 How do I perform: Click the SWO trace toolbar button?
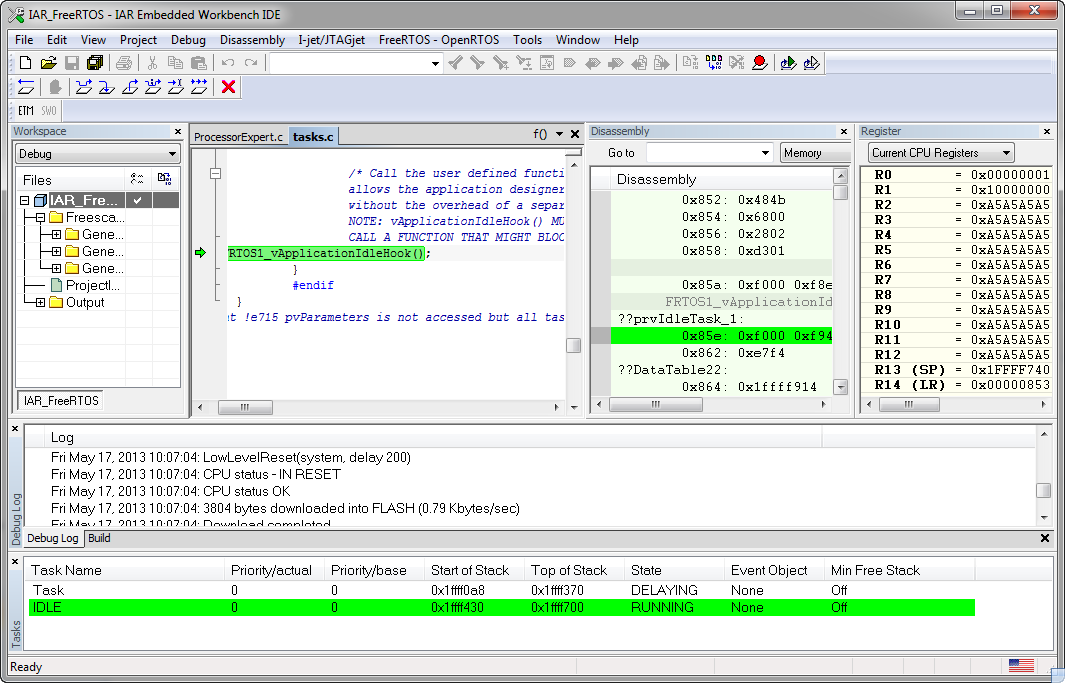[x=49, y=111]
